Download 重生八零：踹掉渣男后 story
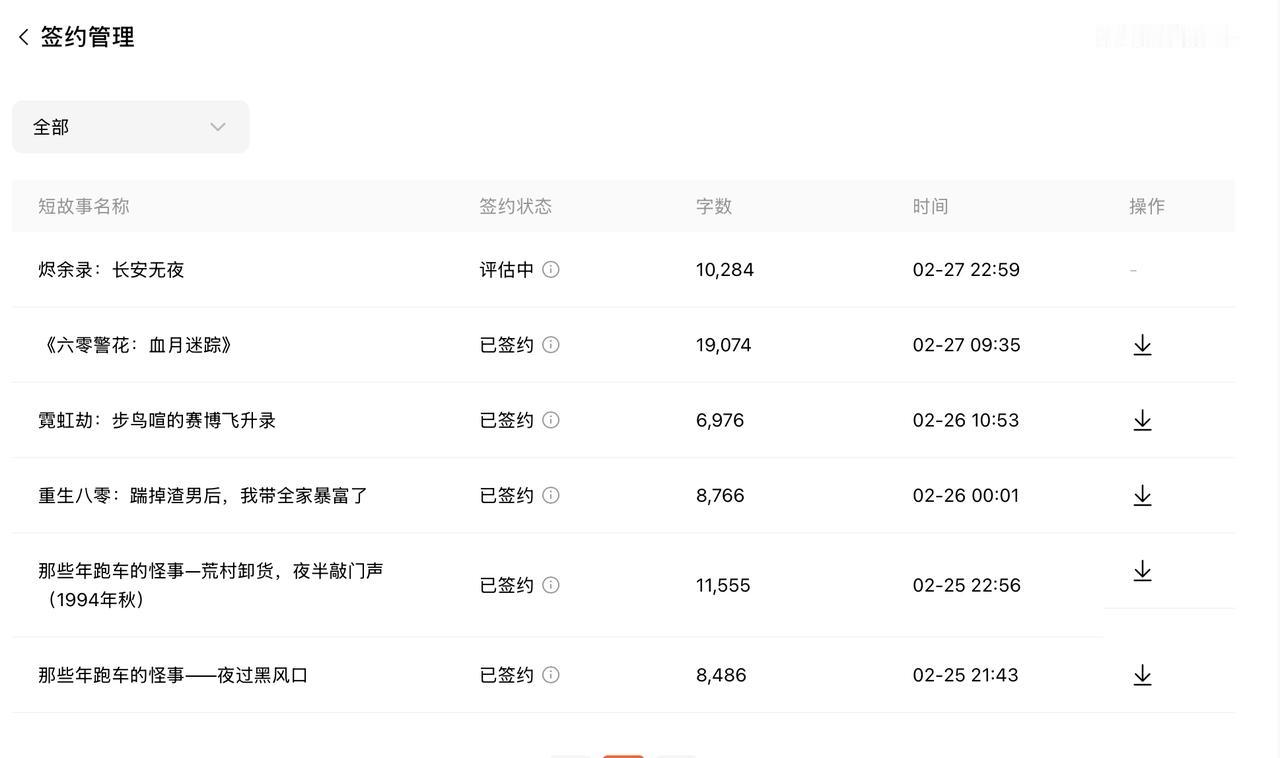 pyautogui.click(x=1142, y=494)
